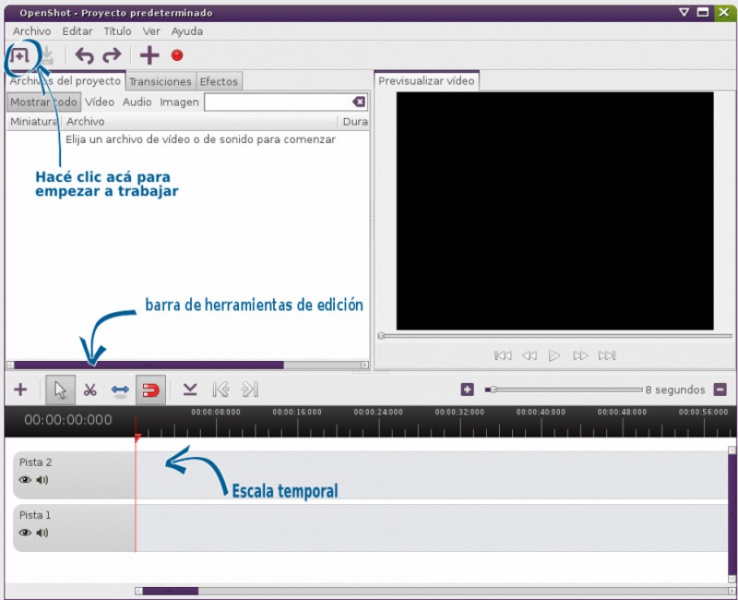This screenshot has width=738, height=600.
Task: Add a new track with the timeline plus icon
Action: tap(20, 390)
